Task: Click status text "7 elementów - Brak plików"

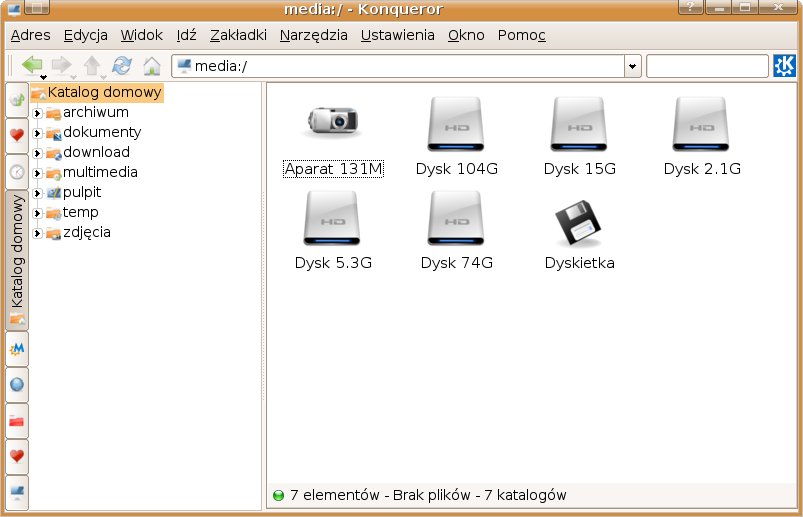Action: tap(380, 495)
